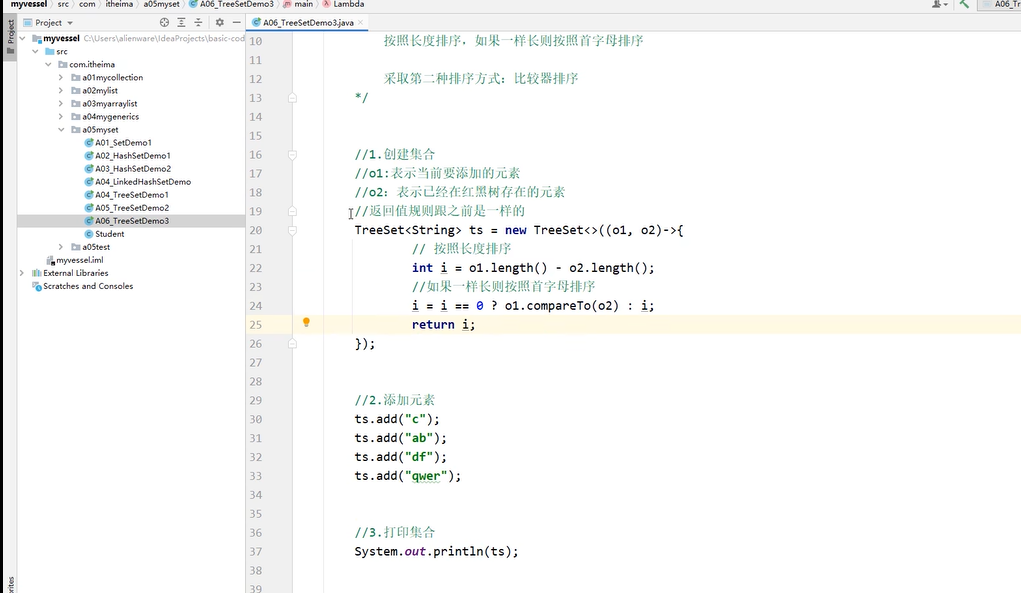Screen dimensions: 1021x593
Task: Hide the Project tool window with minus icon
Action: 236,21
